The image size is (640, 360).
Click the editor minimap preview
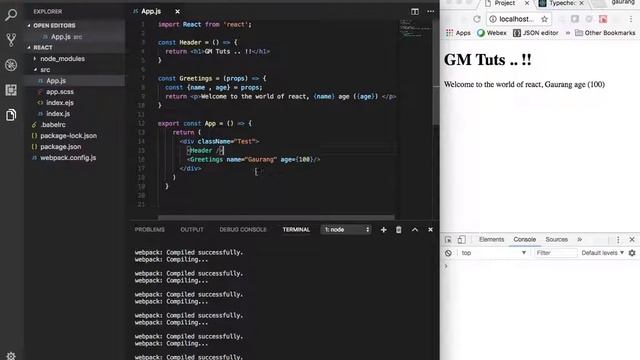point(415,28)
